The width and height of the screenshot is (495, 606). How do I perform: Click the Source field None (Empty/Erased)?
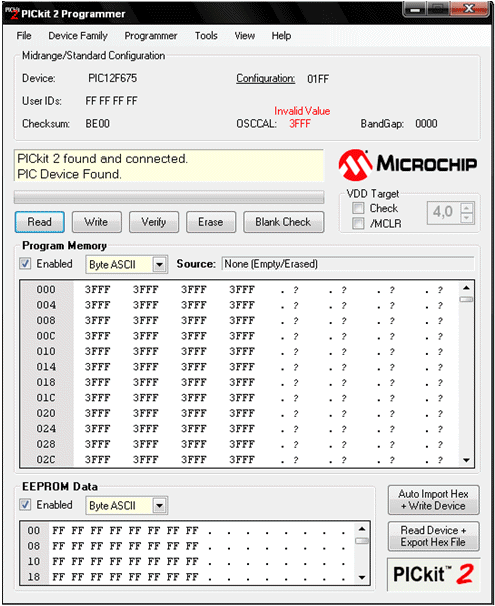click(x=348, y=264)
